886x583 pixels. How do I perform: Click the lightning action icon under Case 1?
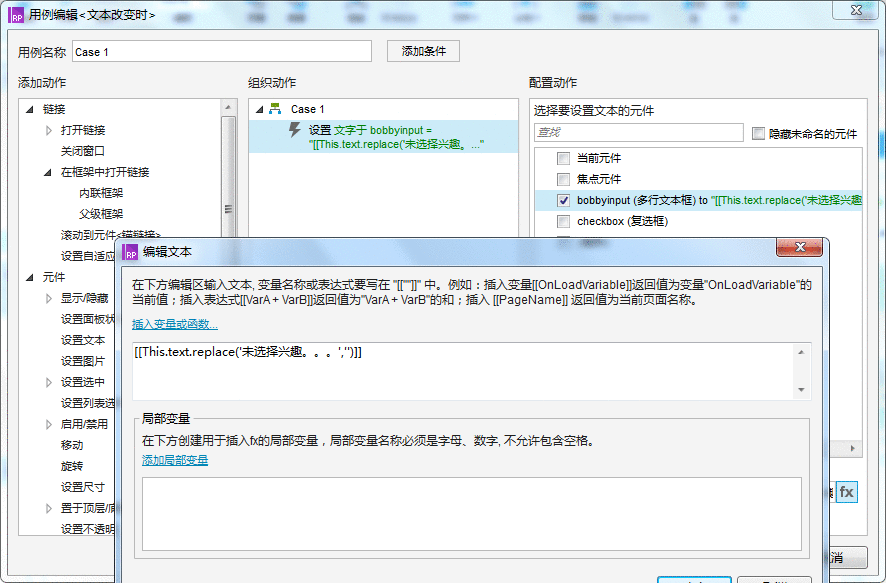click(294, 130)
